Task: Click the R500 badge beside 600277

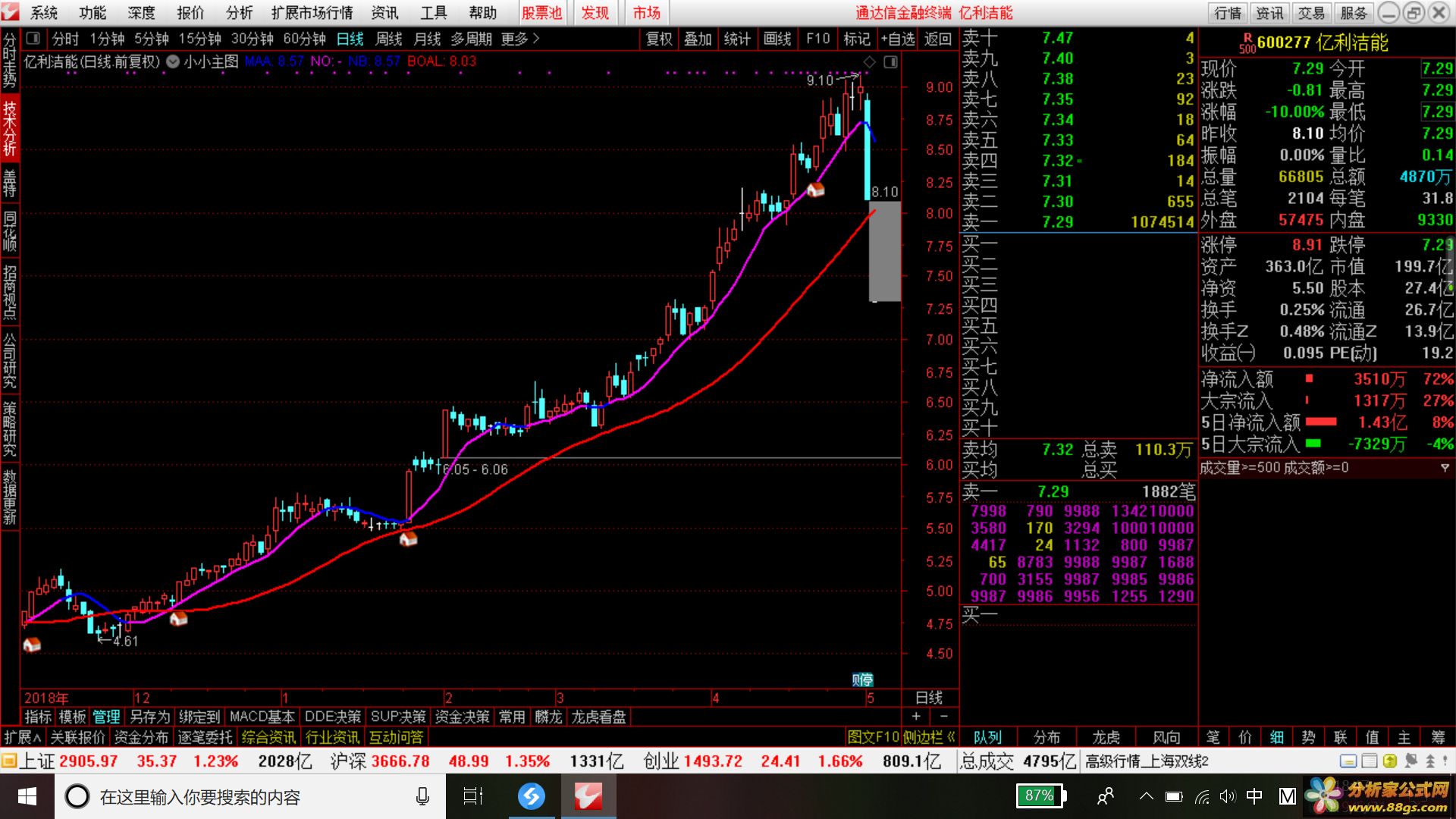Action: point(1247,43)
